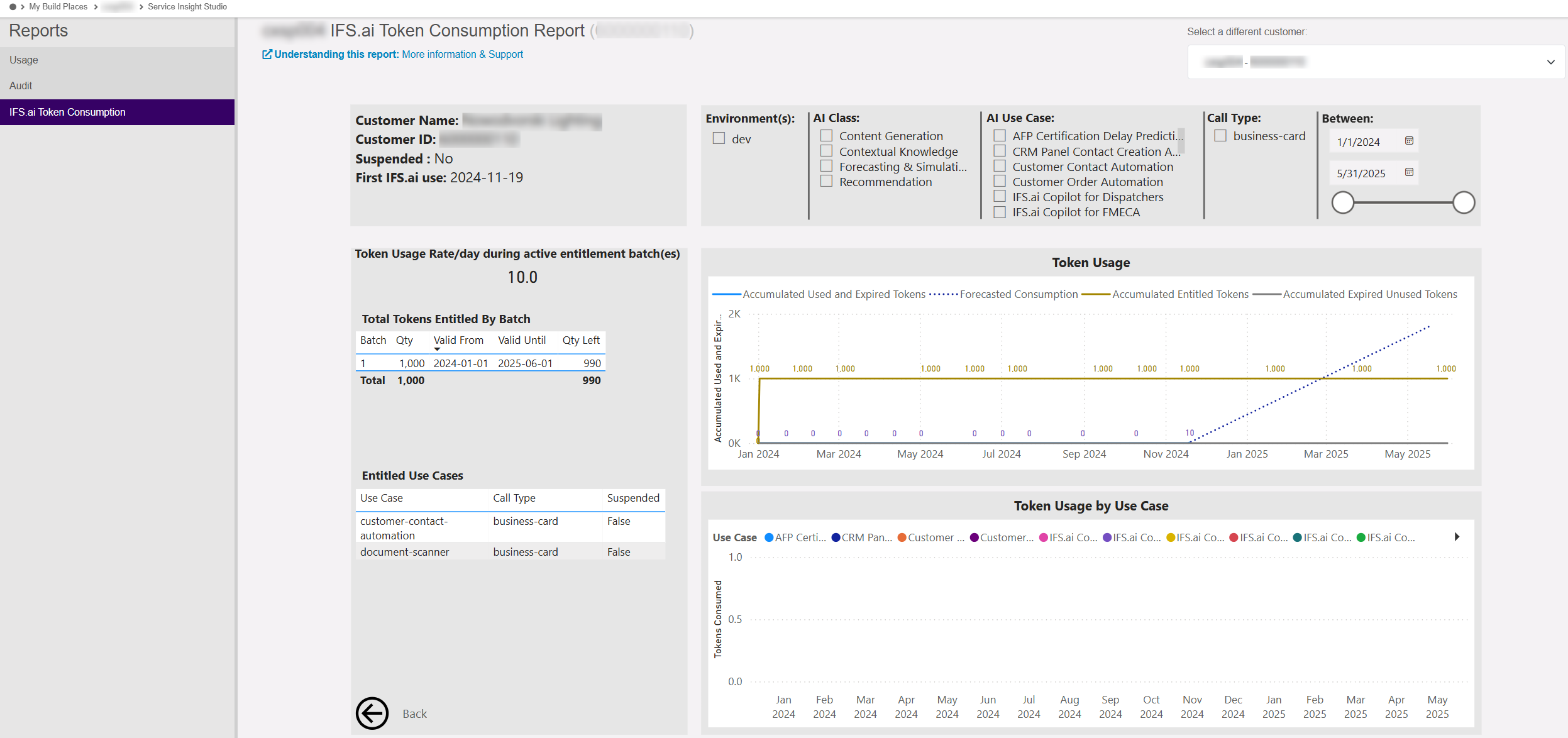Go to Service Insight Studio breadcrumb
Viewport: 1568px width, 738px height.
[x=187, y=7]
